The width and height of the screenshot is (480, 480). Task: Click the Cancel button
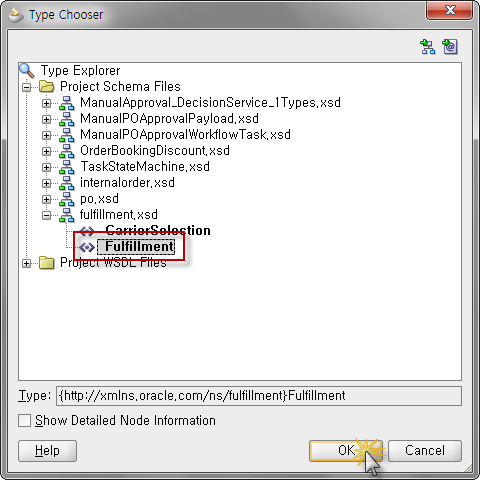coord(425,451)
